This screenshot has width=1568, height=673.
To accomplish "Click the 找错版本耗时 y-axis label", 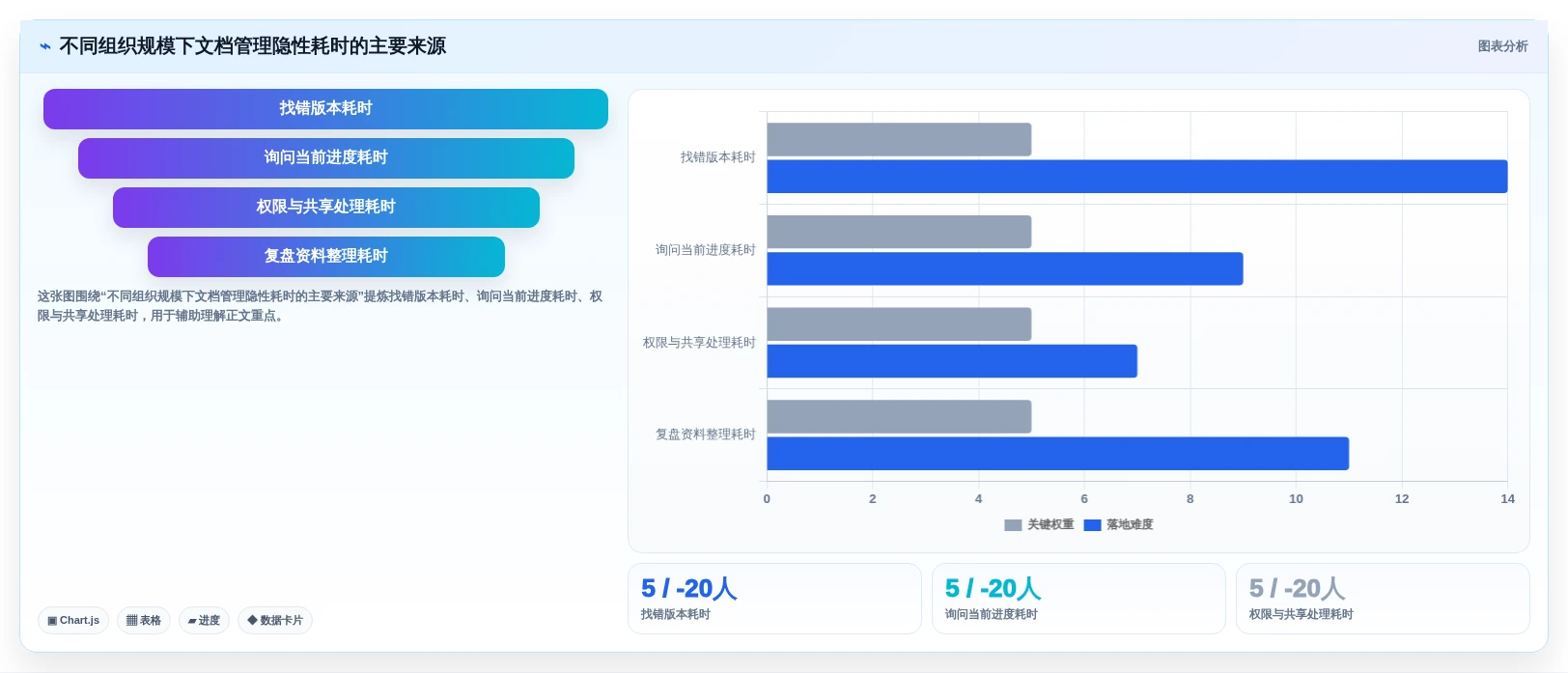I will pyautogui.click(x=717, y=157).
